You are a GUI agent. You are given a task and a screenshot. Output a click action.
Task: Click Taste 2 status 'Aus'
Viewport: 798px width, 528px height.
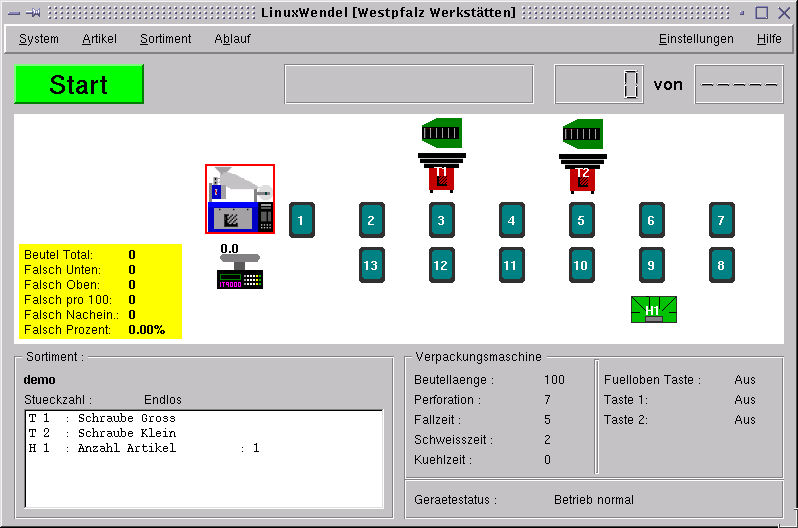[745, 420]
